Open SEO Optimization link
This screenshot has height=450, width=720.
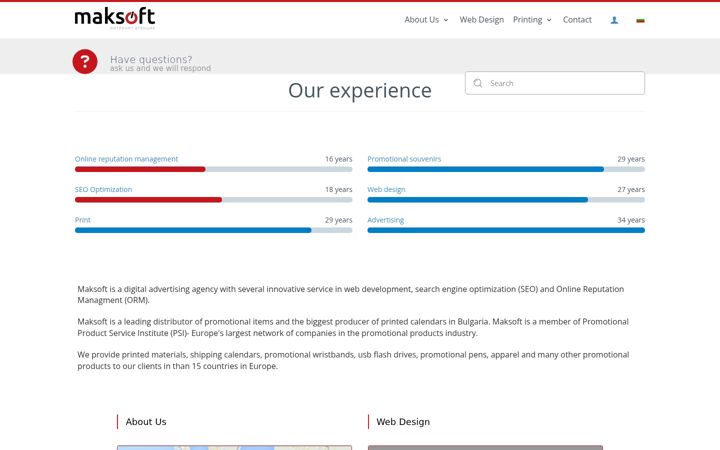click(x=103, y=189)
